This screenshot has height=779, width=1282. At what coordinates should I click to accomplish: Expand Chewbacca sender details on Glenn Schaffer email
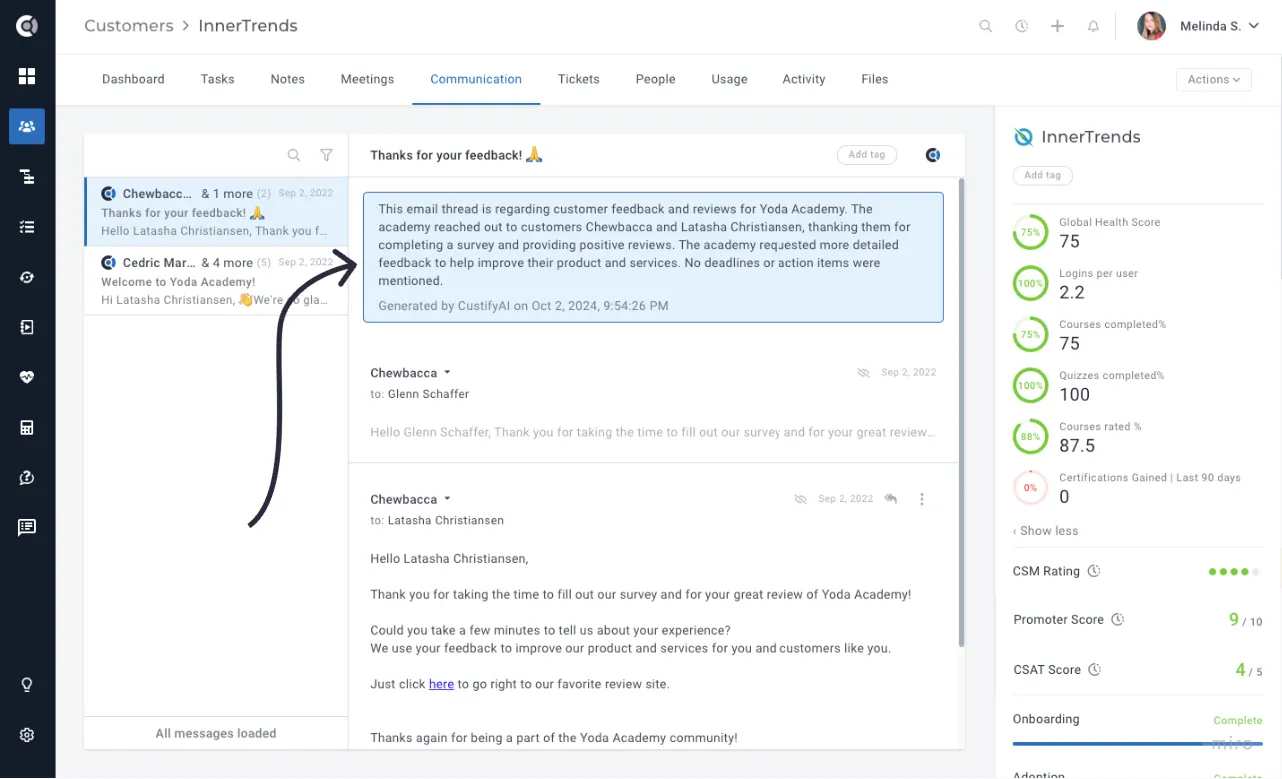point(448,373)
